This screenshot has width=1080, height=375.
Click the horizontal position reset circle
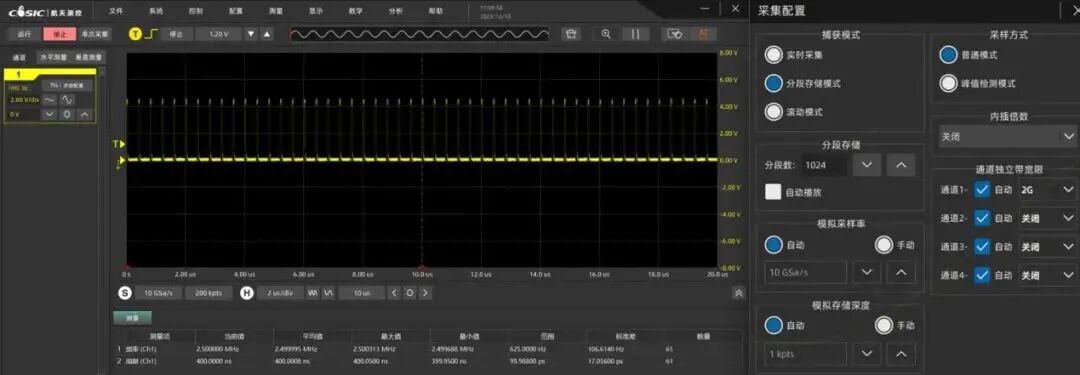[x=410, y=293]
